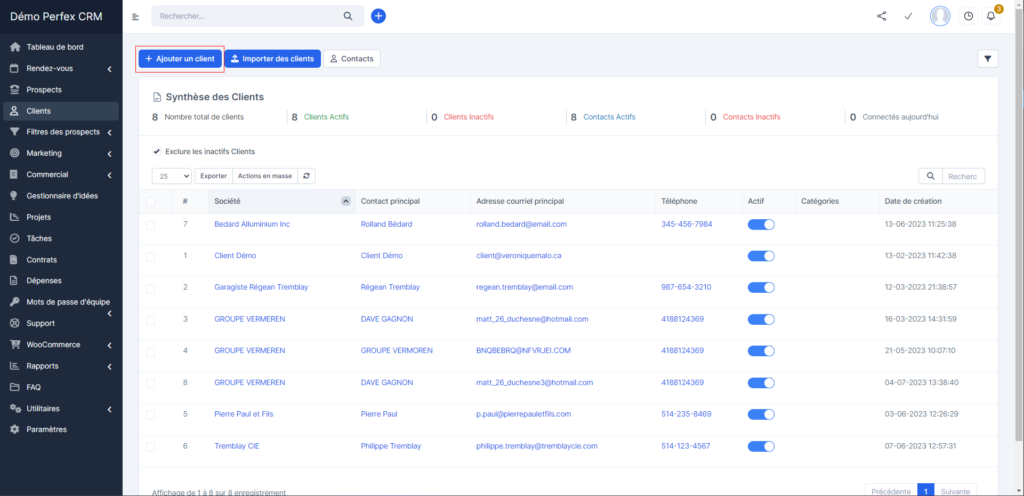Click the blue plus quick-create icon

(x=378, y=16)
